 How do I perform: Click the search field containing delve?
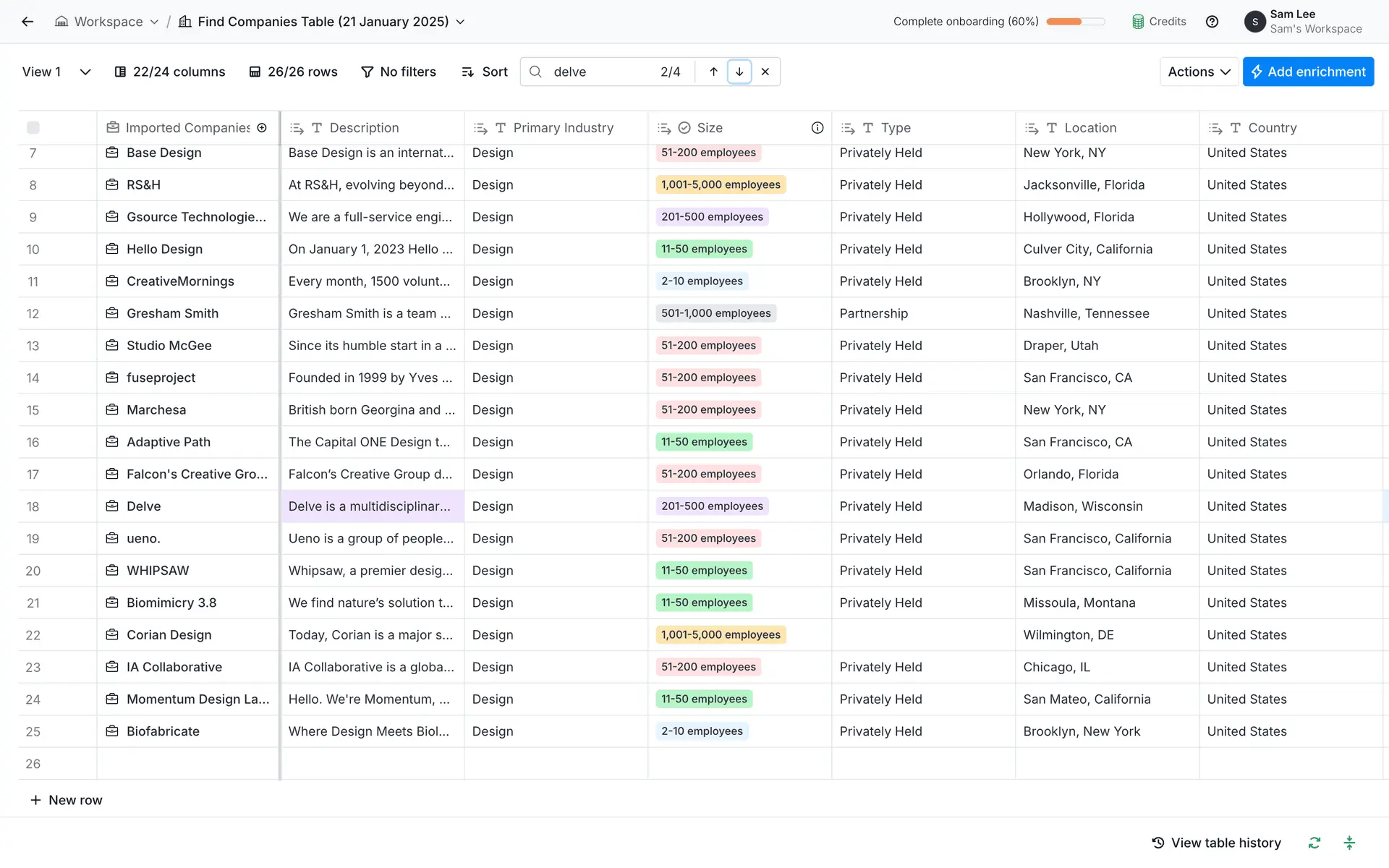coord(600,72)
